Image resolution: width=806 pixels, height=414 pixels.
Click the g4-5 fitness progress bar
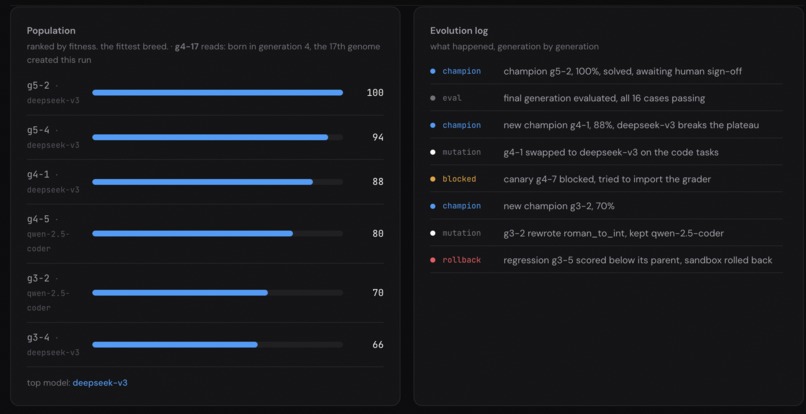[217, 233]
